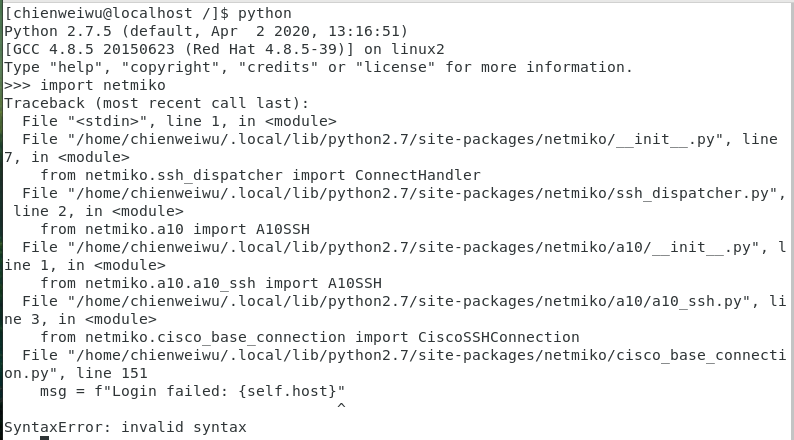Click the GCC 4.8.5 Red Hat line
This screenshot has width=794, height=440.
pos(225,49)
